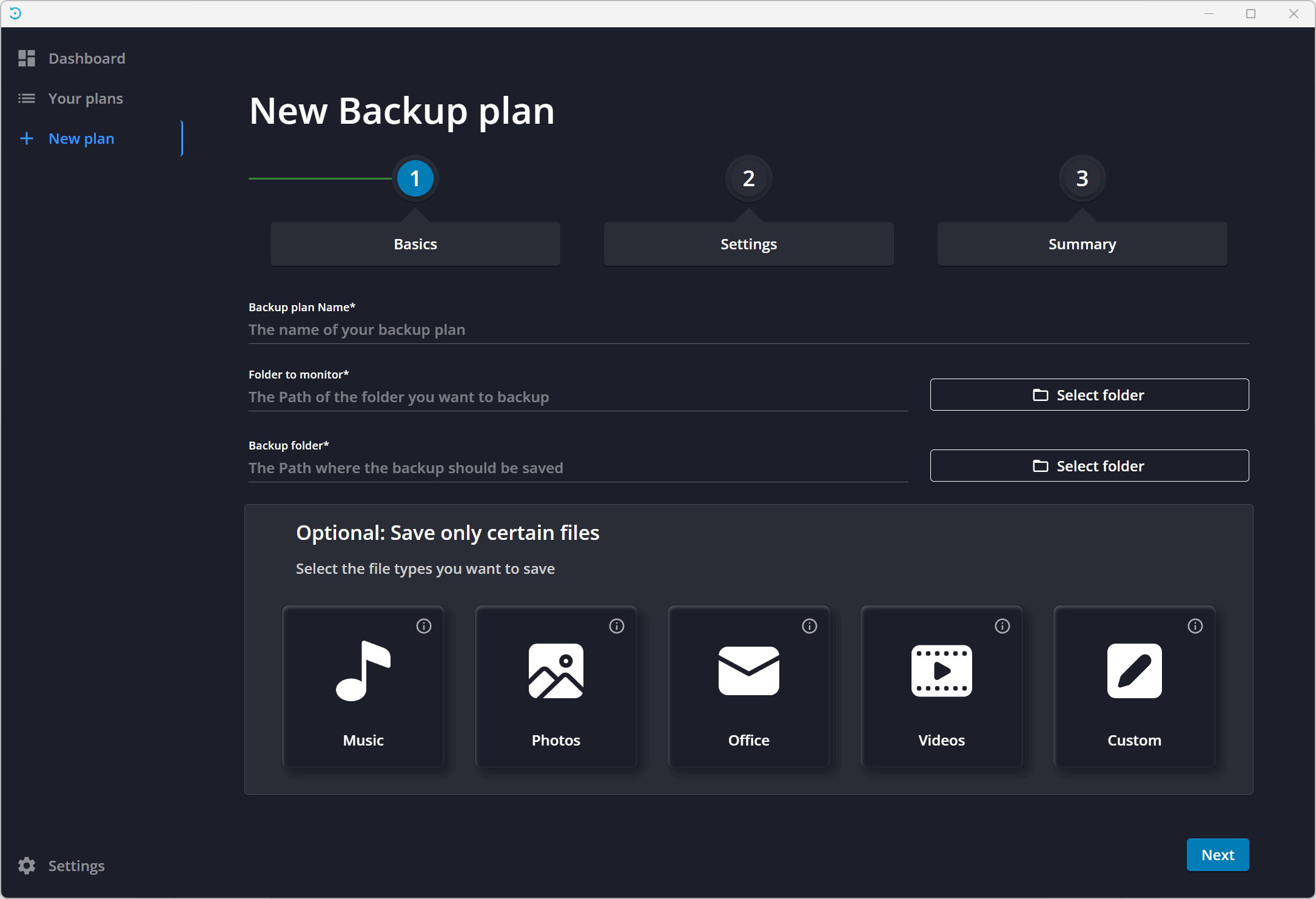Switch to the Settings step 2
This screenshot has width=1316, height=899.
click(x=749, y=243)
